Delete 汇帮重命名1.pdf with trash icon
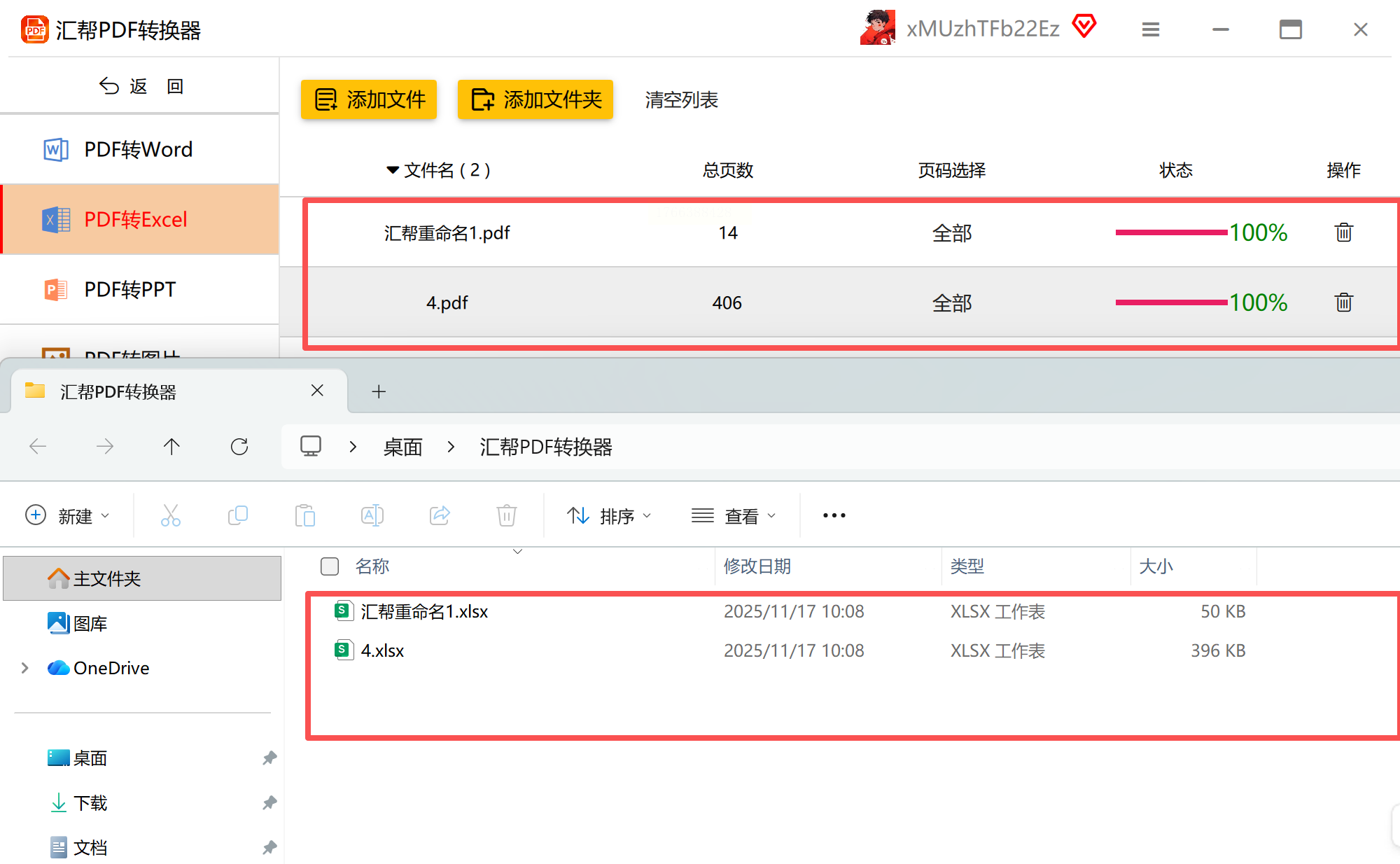This screenshot has height=864, width=1400. (1343, 232)
